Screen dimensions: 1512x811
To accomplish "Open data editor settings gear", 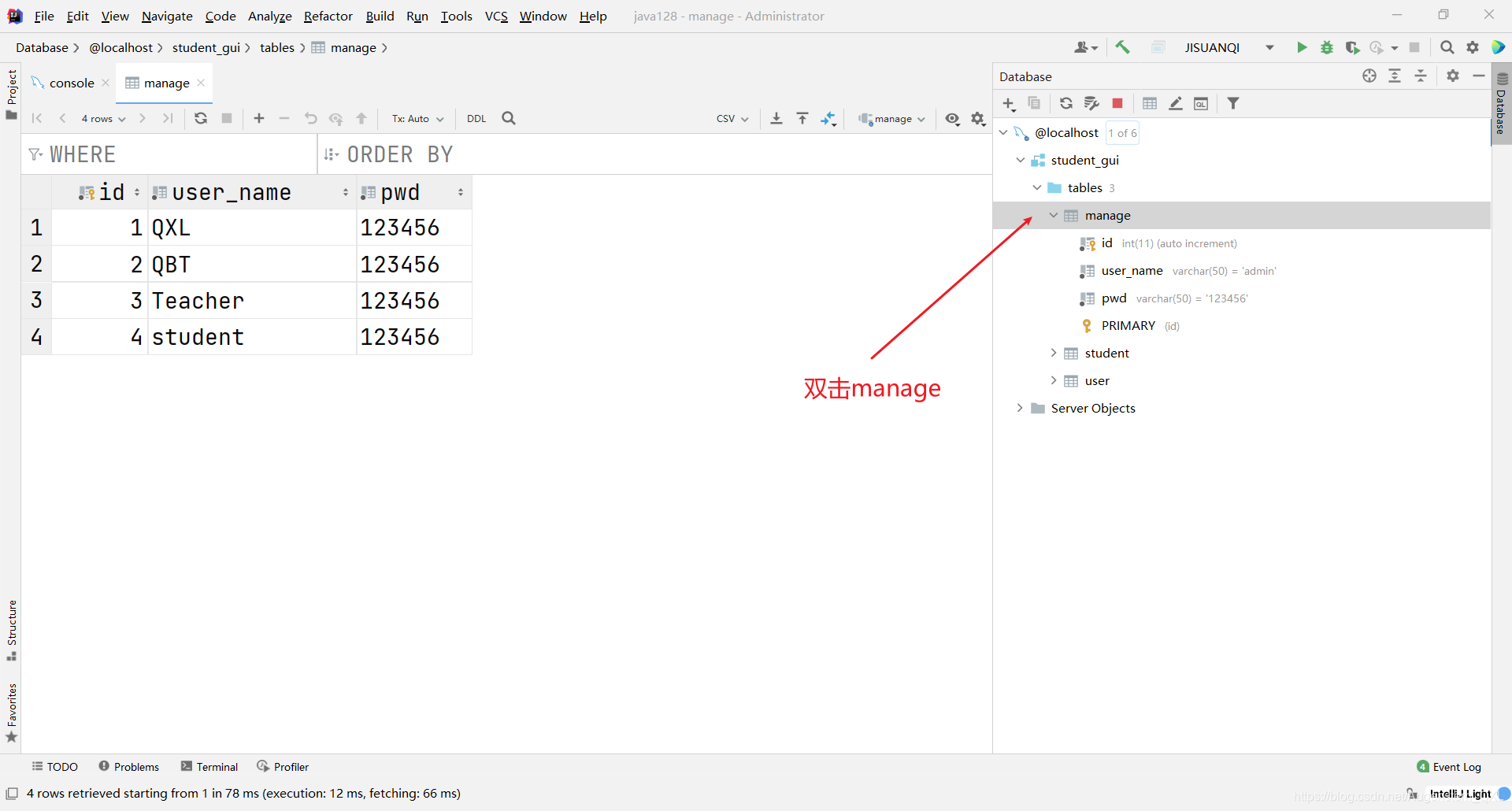I will 978,118.
